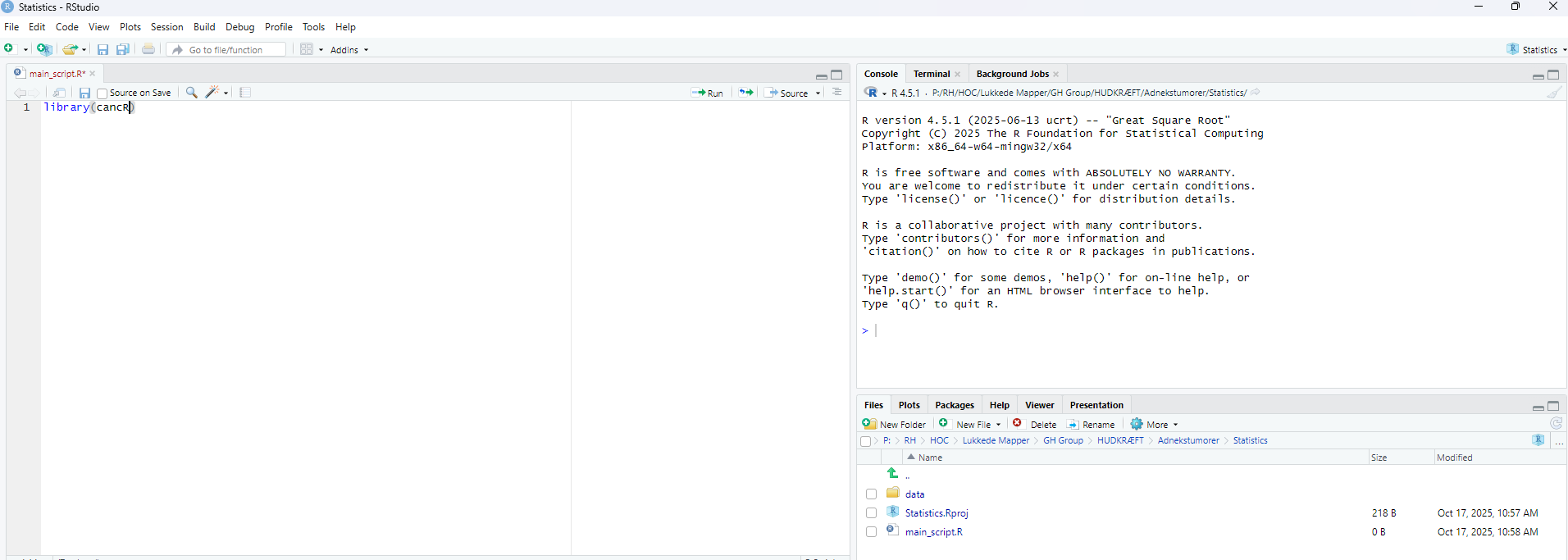Open the More dropdown in Files pane
The height and width of the screenshot is (560, 1568).
click(1155, 425)
